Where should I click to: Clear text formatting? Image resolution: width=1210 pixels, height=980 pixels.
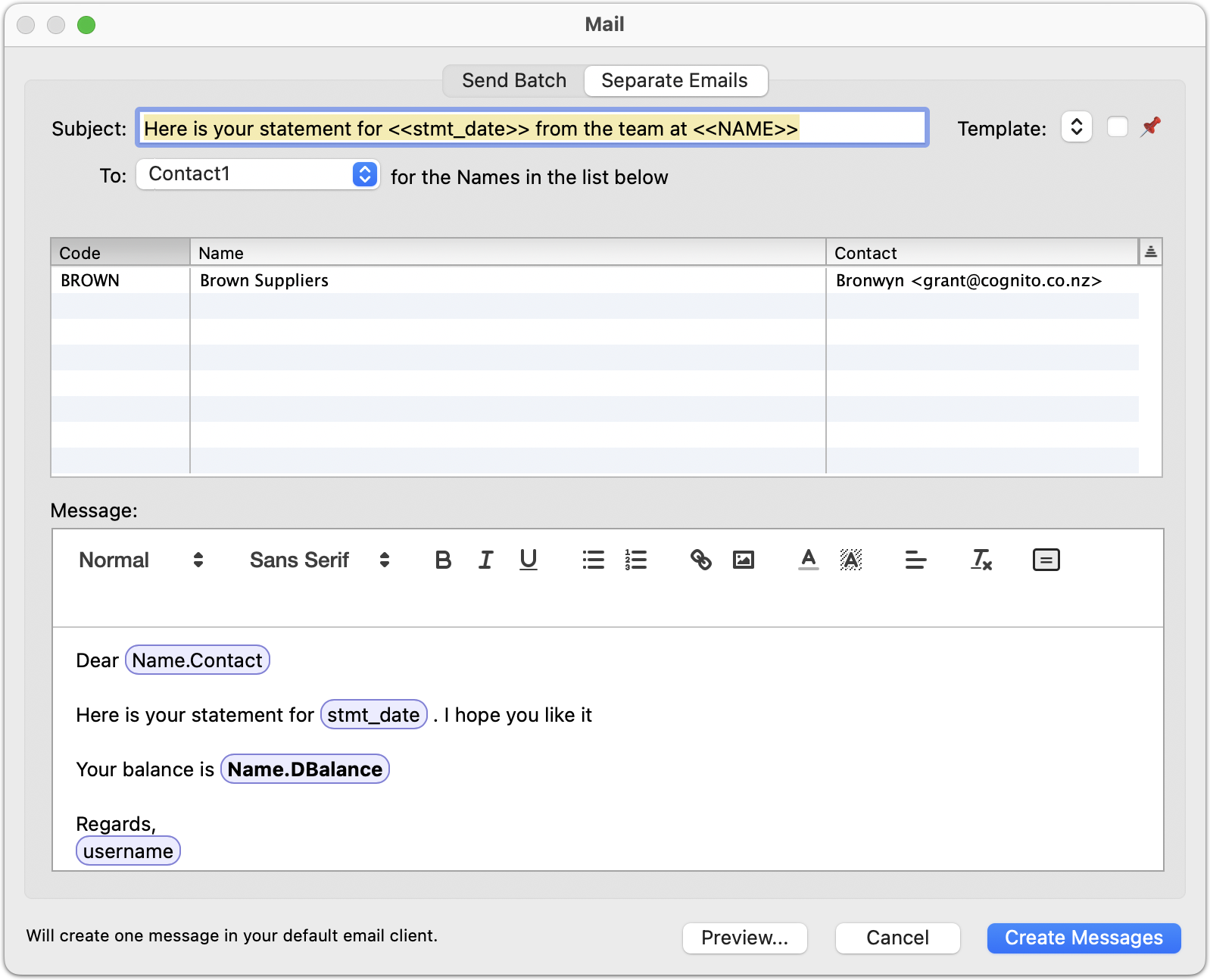(981, 560)
